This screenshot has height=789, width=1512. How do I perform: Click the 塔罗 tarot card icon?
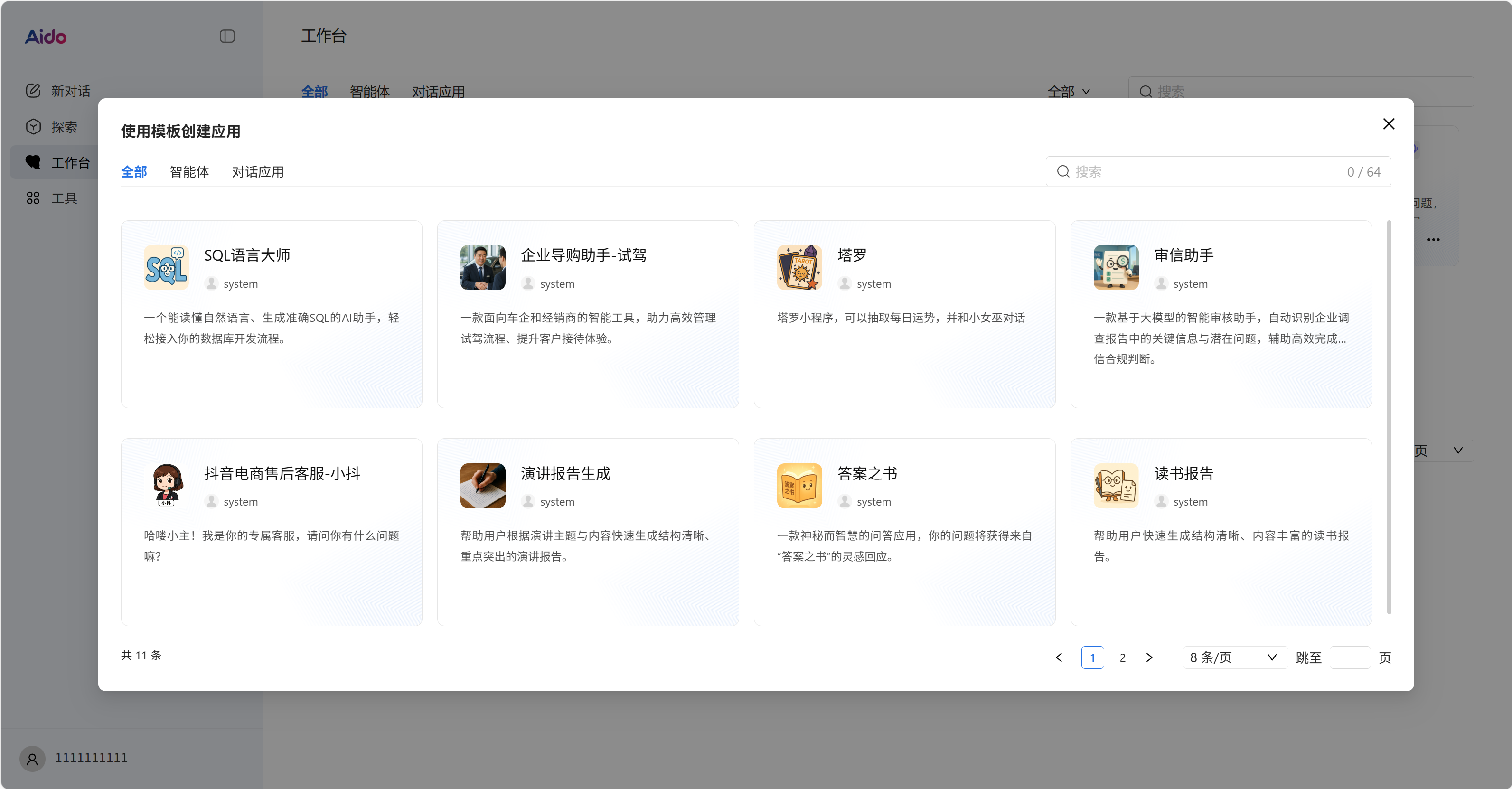click(799, 267)
